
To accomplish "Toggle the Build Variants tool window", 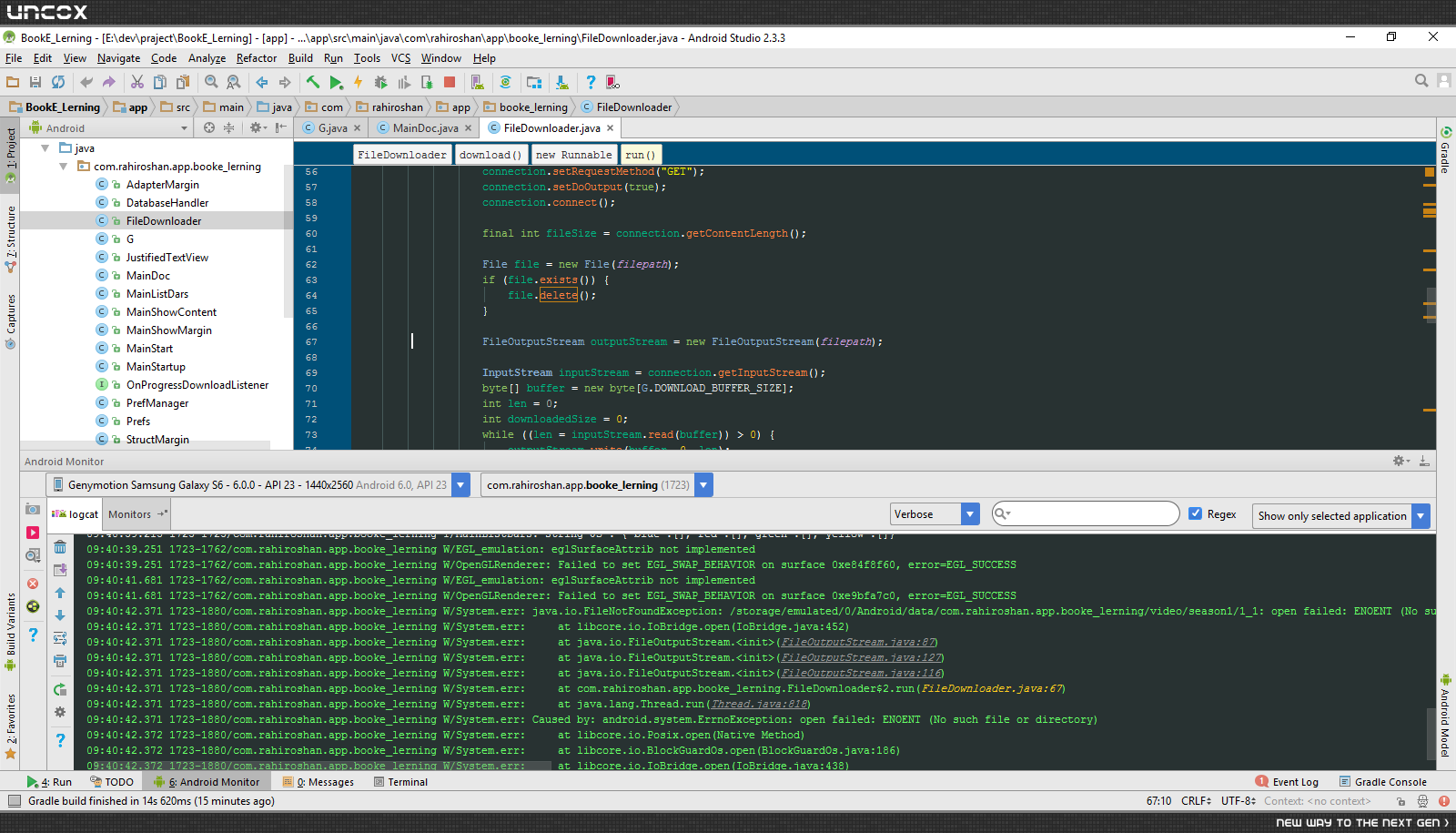I will point(10,632).
